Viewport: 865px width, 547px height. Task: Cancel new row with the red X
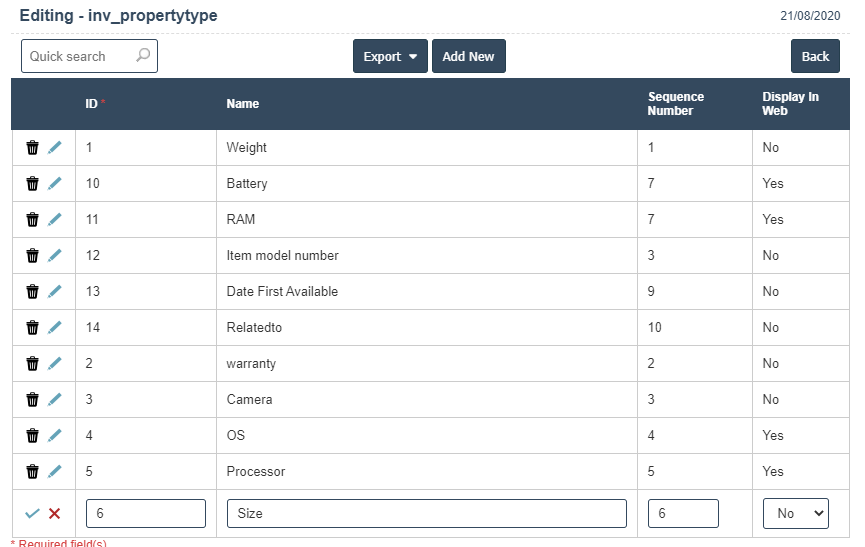[55, 514]
